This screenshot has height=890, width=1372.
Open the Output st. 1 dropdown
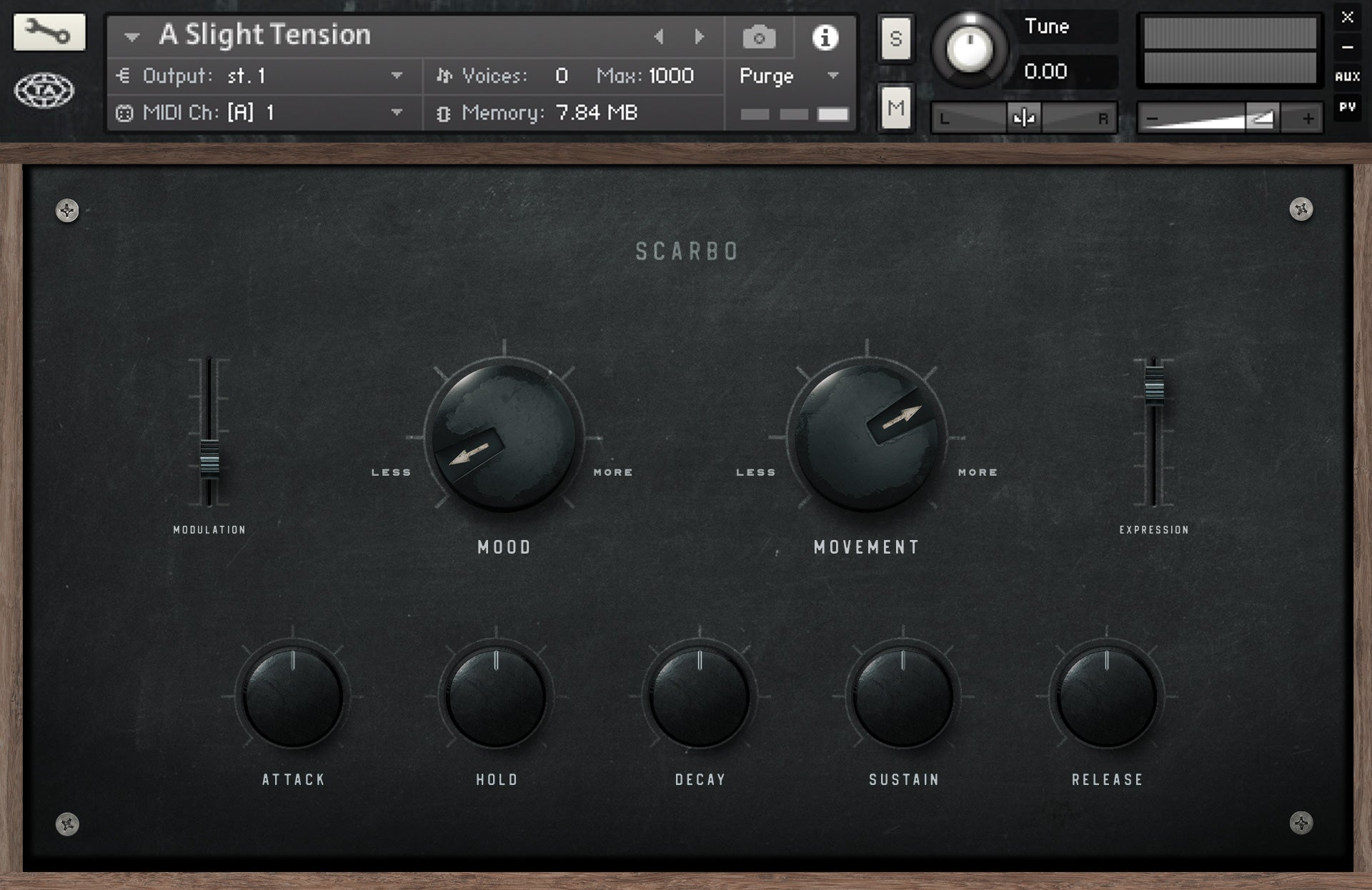[397, 76]
